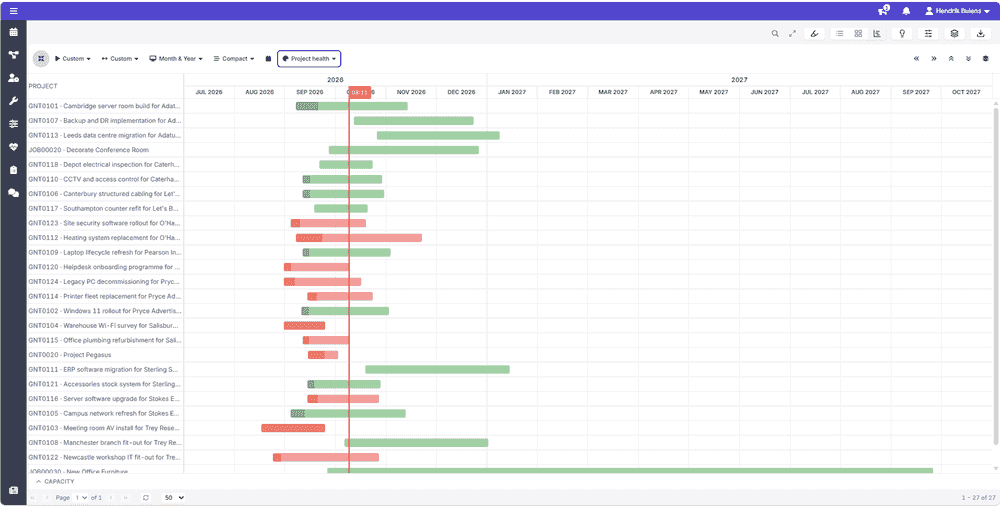Open the chat messages sidebar icon

coord(13,193)
